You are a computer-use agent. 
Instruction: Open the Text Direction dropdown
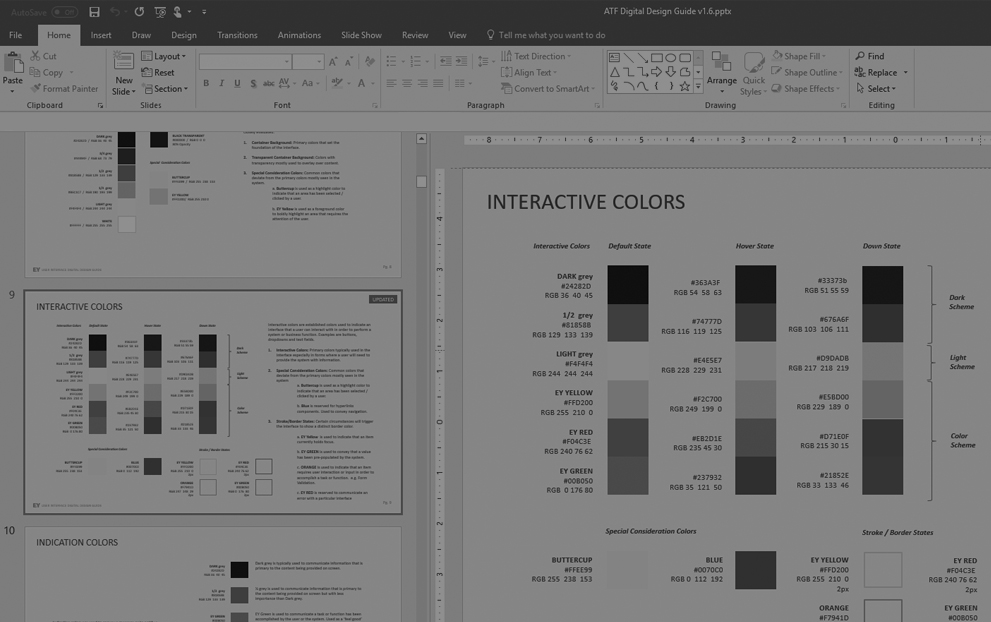536,56
